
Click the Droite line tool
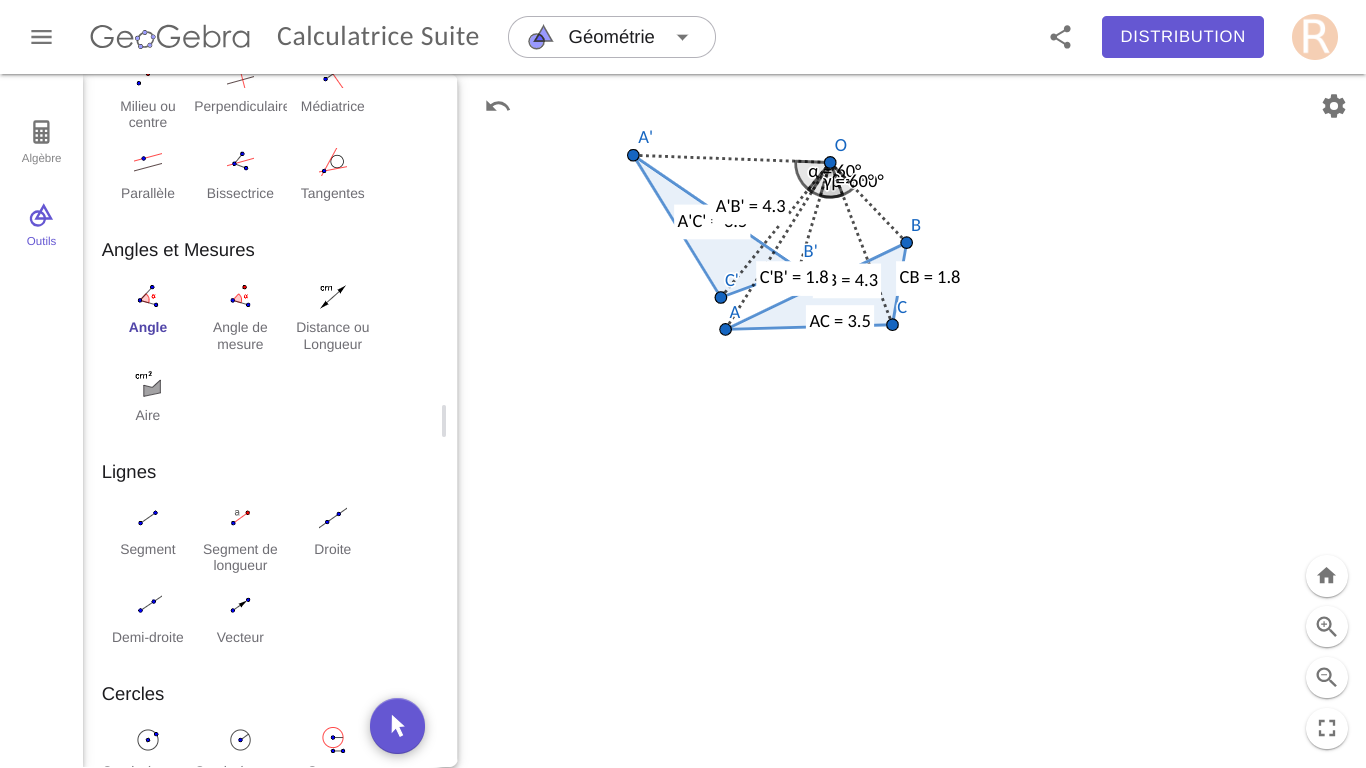coord(333,530)
